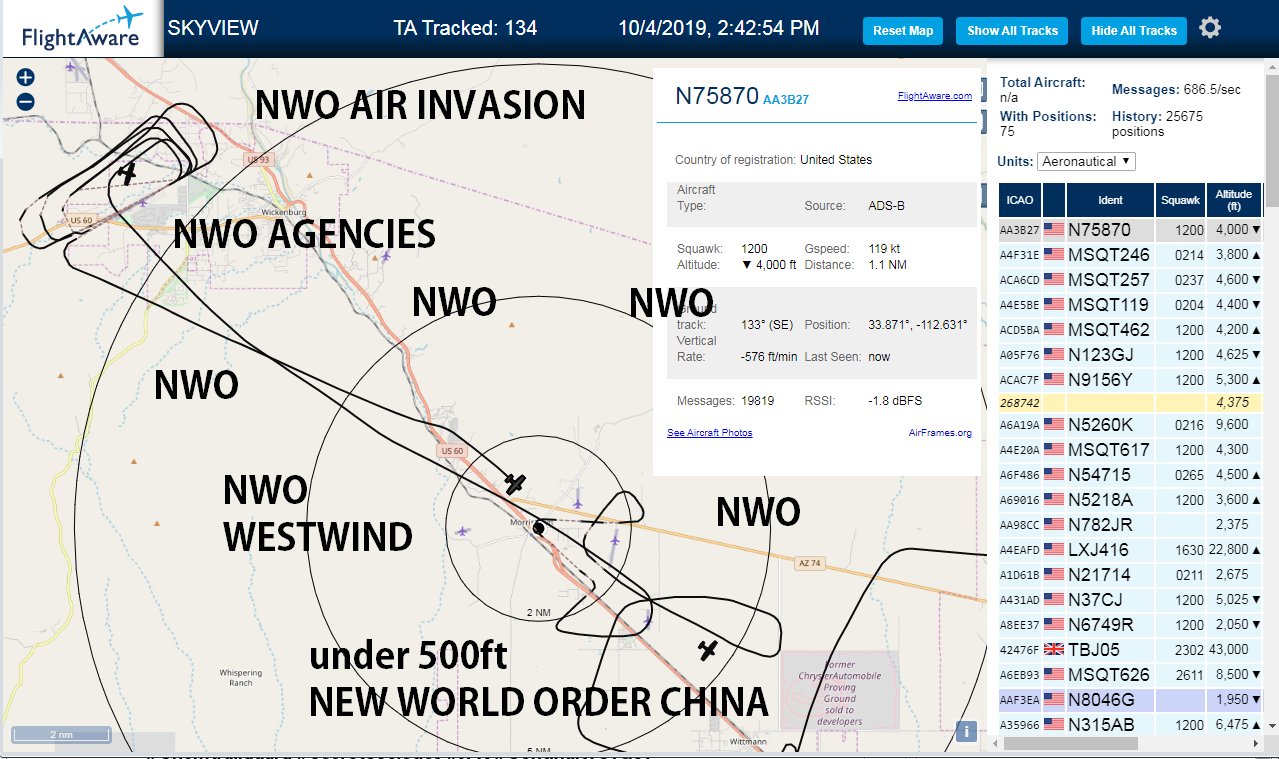
Task: Click the black site marker dot at Morristown
Action: [x=538, y=527]
